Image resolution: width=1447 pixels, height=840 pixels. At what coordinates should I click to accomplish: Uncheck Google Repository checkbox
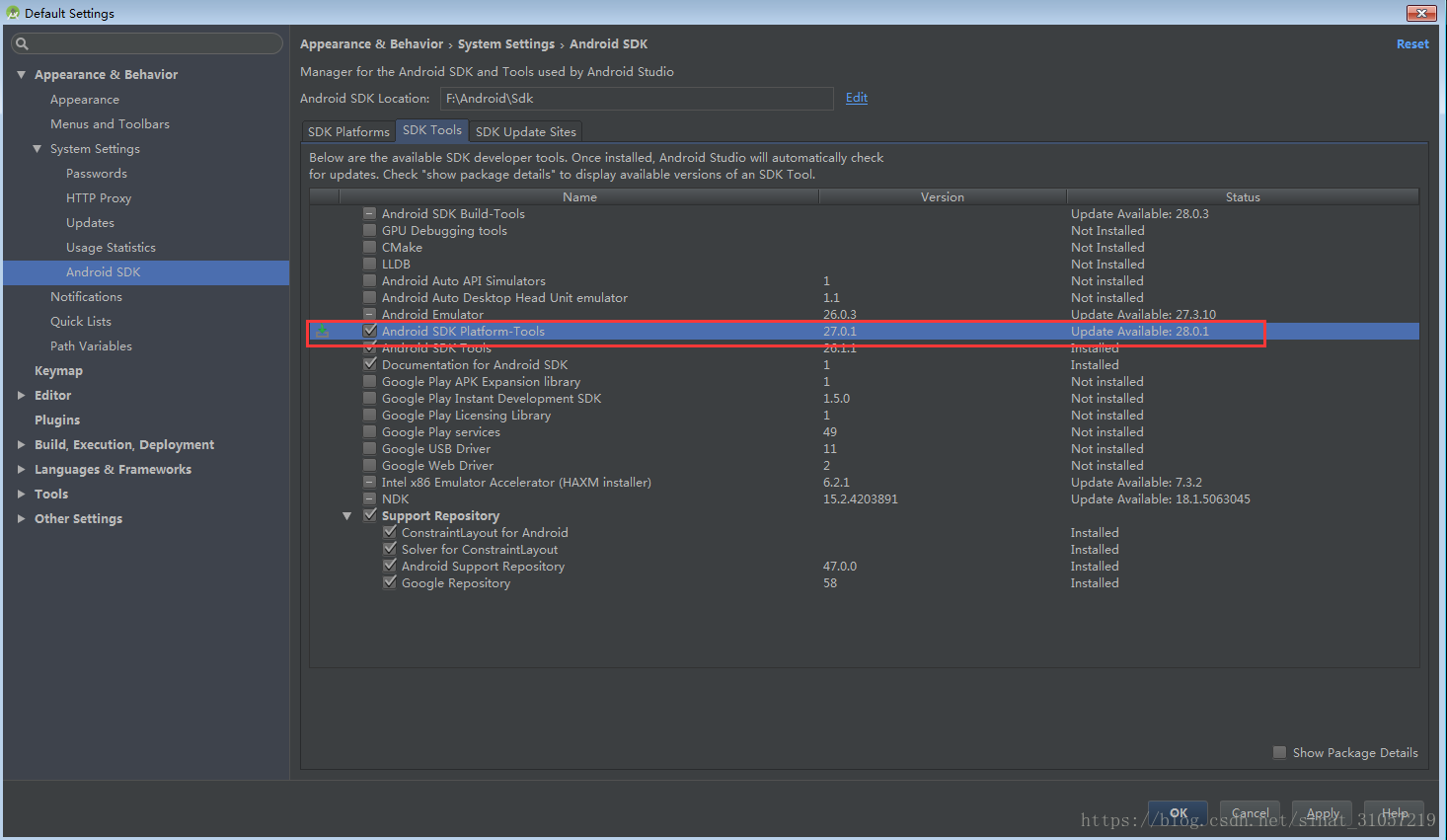389,582
